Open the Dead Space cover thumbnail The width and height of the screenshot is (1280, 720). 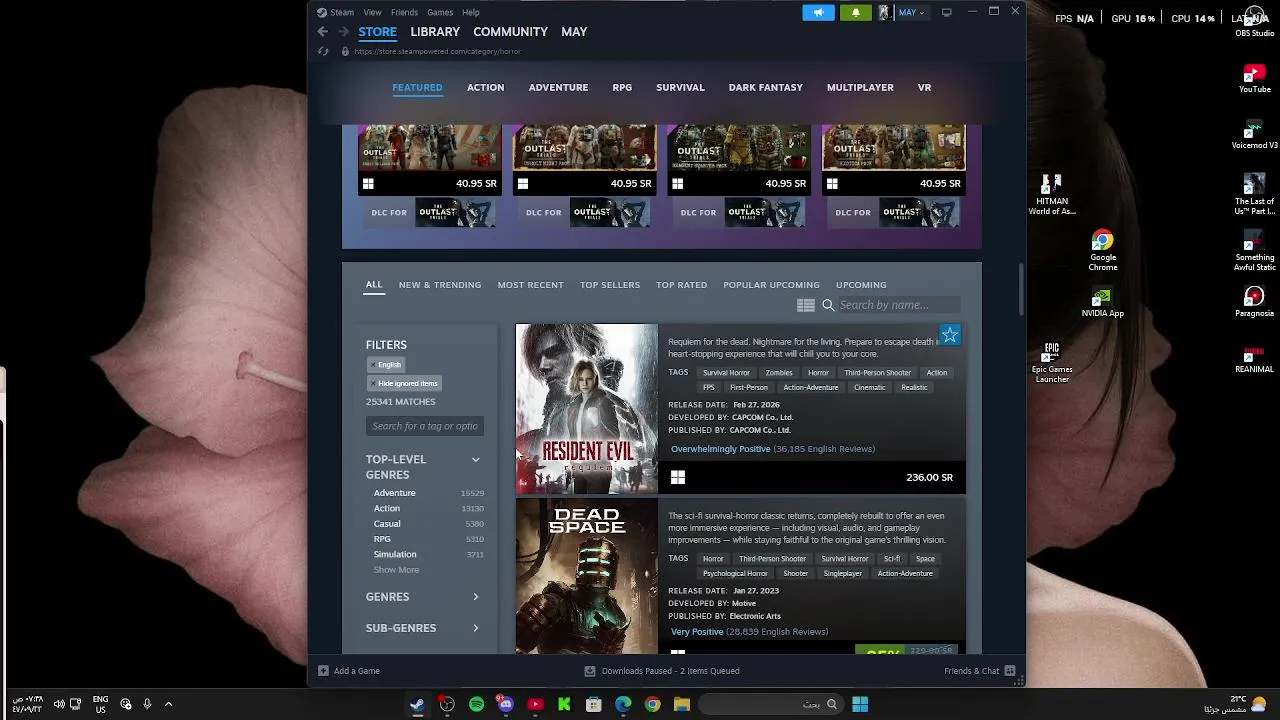[x=587, y=577]
